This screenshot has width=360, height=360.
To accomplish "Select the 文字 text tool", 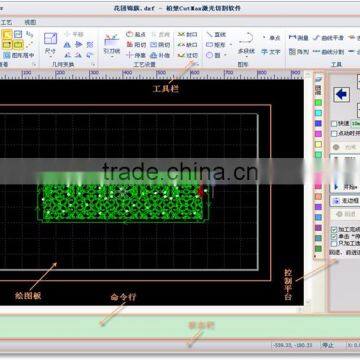I will 271,52.
